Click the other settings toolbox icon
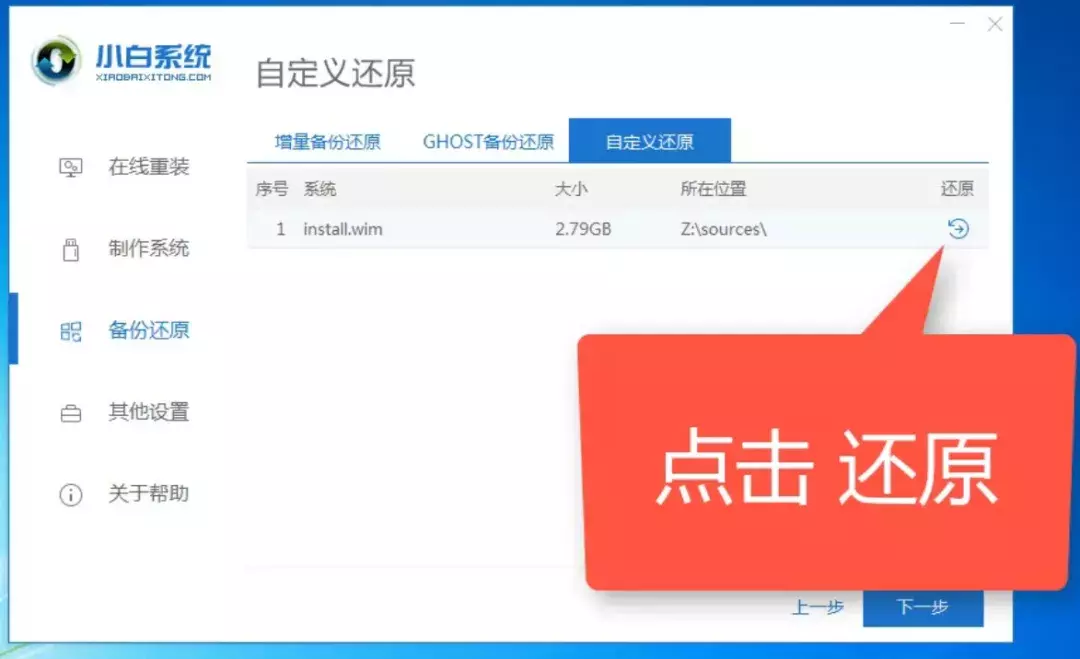 (x=70, y=413)
